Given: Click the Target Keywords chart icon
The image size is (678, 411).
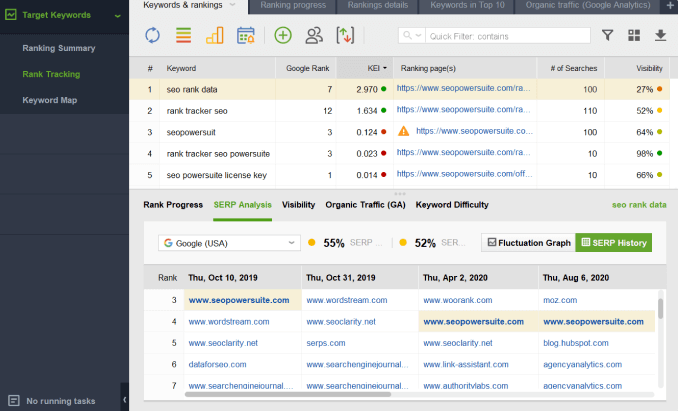Looking at the screenshot, I should point(11,15).
